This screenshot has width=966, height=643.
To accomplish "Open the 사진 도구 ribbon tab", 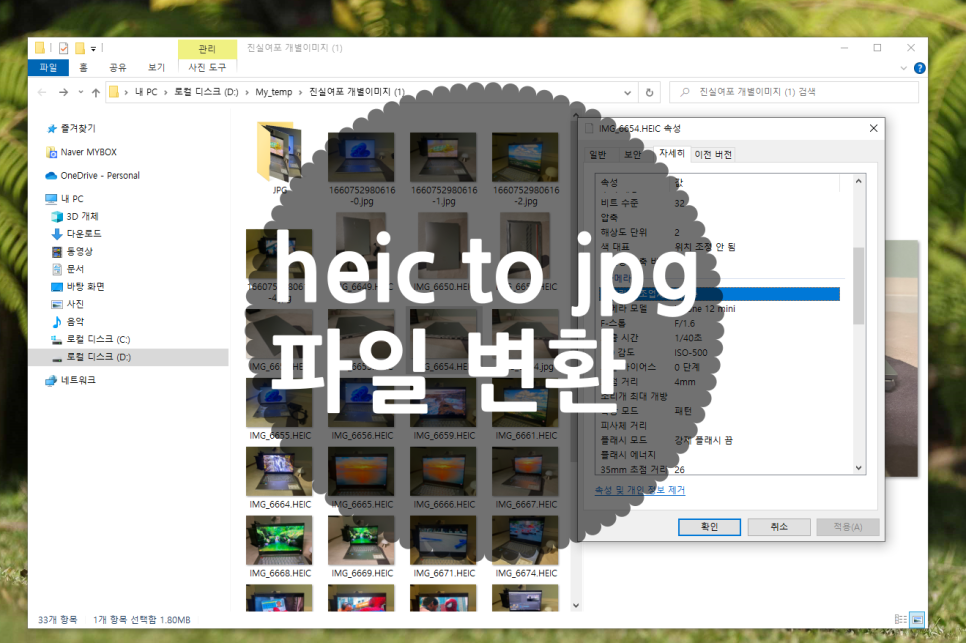I will click(x=207, y=67).
